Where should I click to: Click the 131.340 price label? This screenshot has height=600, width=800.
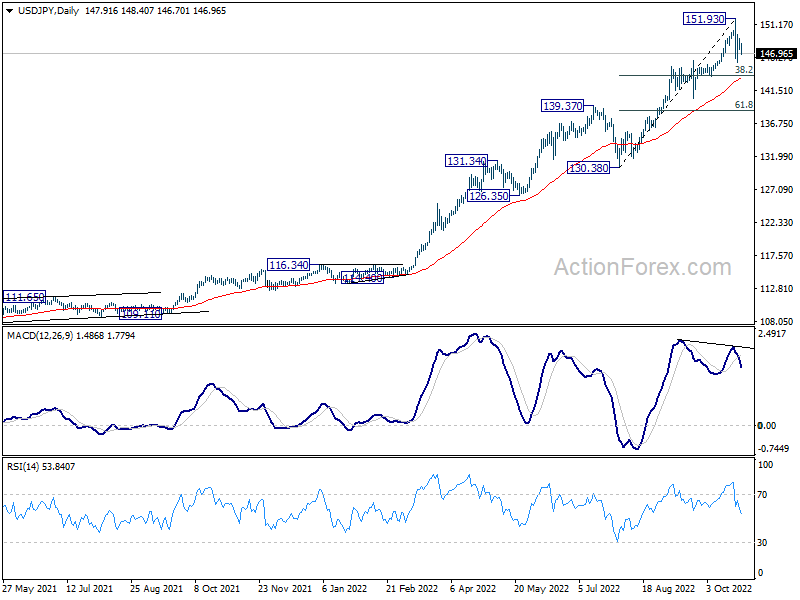(466, 161)
